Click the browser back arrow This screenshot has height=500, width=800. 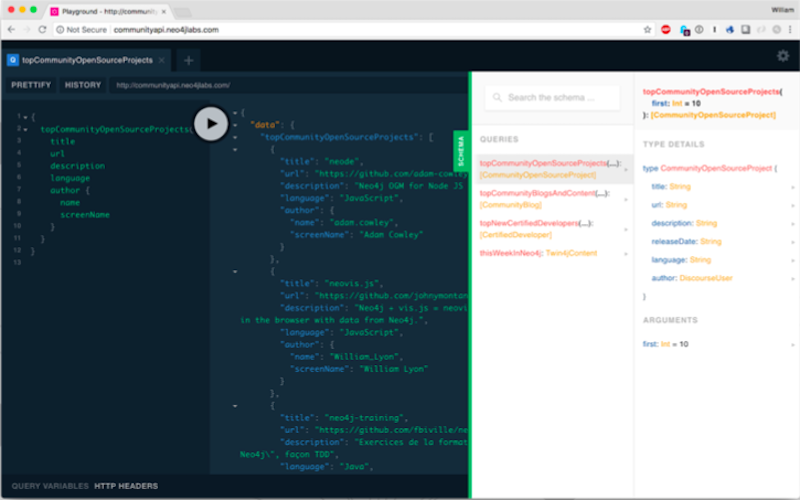pos(11,30)
